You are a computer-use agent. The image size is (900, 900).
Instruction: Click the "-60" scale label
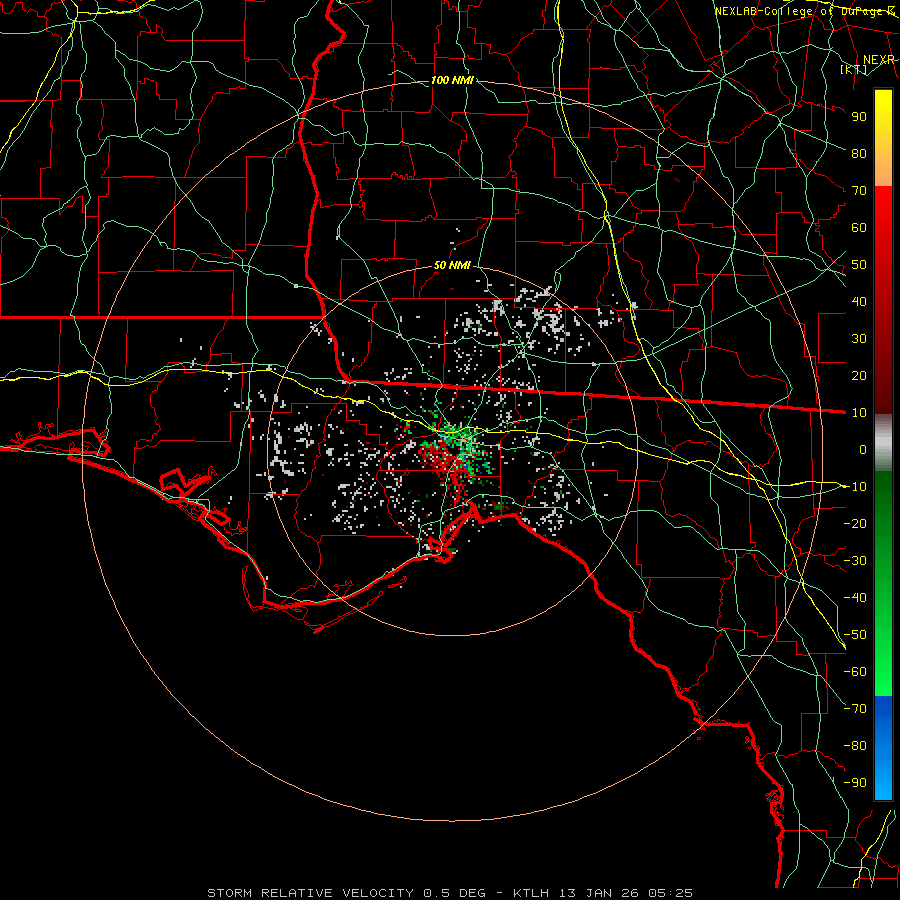click(x=855, y=672)
